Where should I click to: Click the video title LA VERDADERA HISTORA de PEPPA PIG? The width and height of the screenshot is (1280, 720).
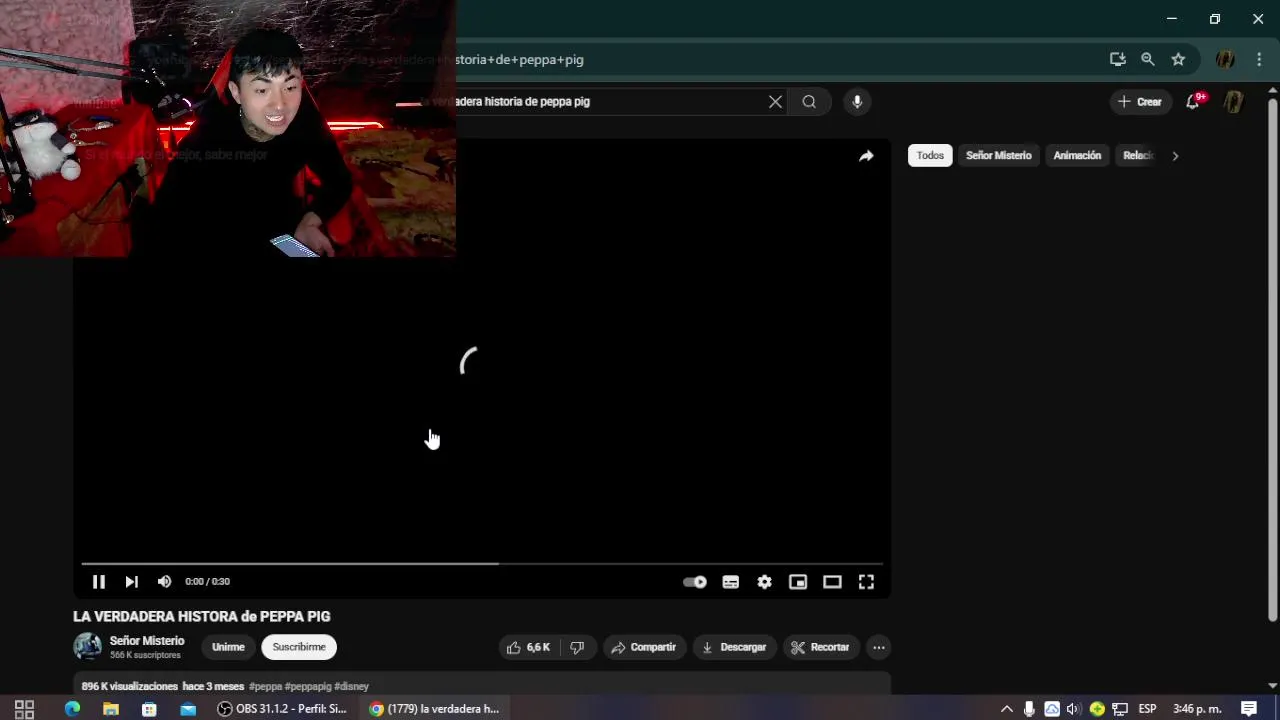[x=202, y=617]
